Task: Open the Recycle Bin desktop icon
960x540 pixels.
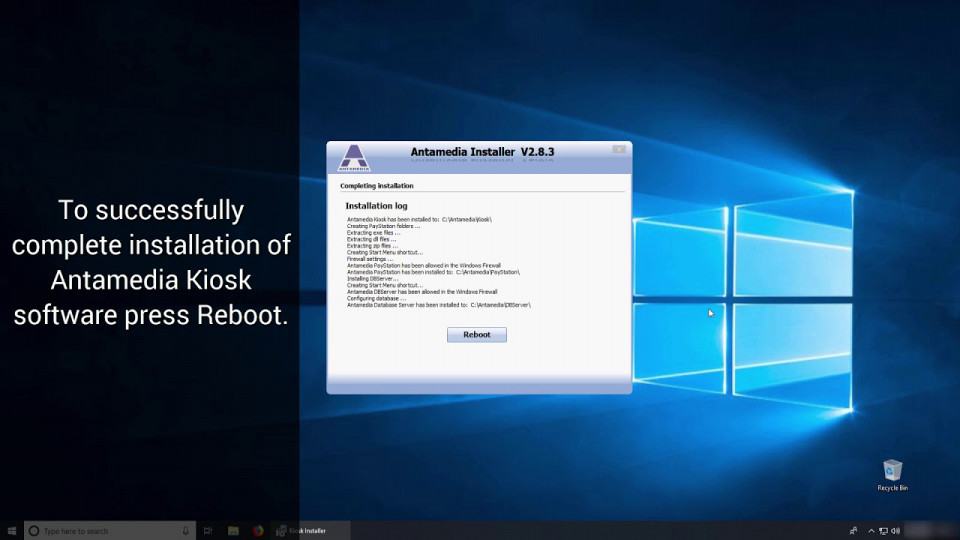Action: [x=892, y=475]
